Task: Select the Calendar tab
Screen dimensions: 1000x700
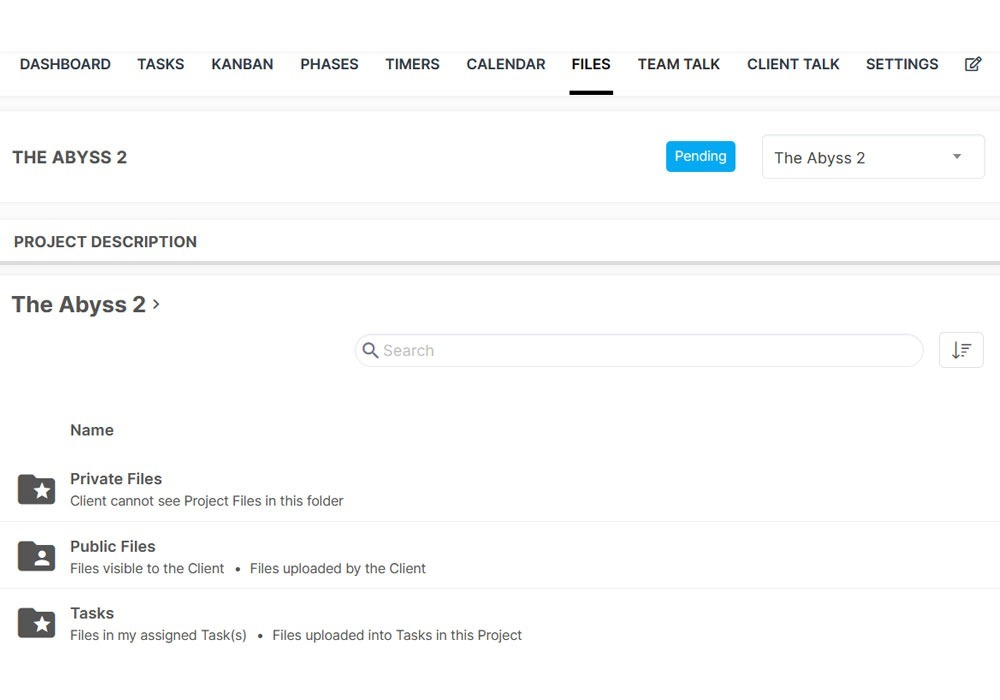Action: point(506,64)
